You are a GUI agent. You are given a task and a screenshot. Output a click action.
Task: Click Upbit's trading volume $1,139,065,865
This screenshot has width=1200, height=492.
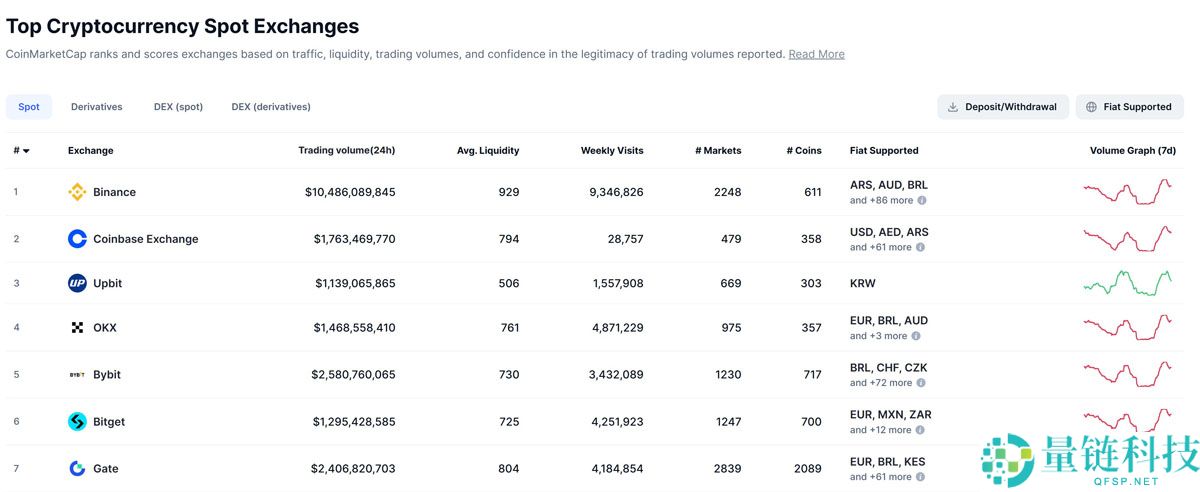[355, 283]
